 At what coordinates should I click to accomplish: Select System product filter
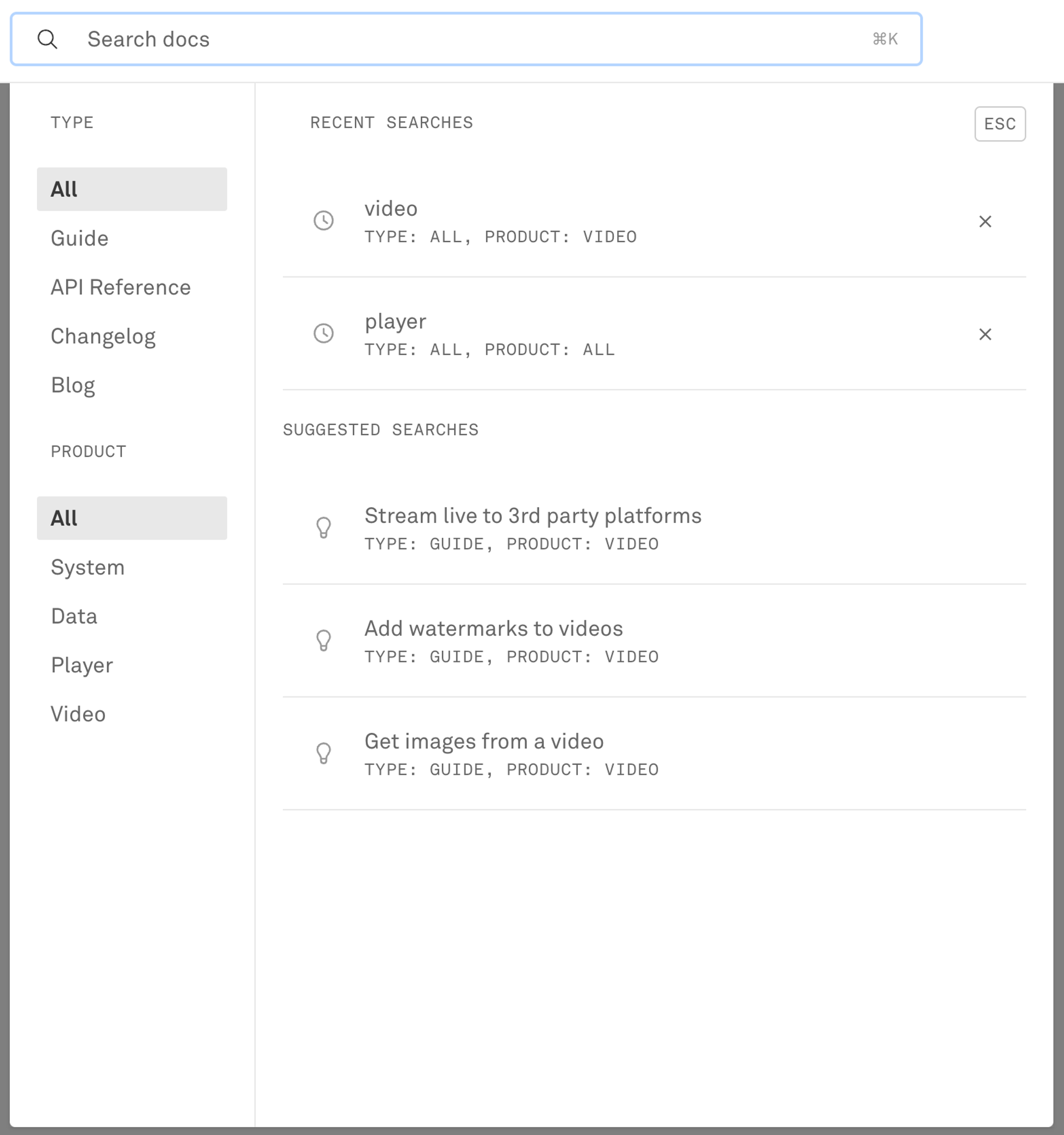coord(87,567)
